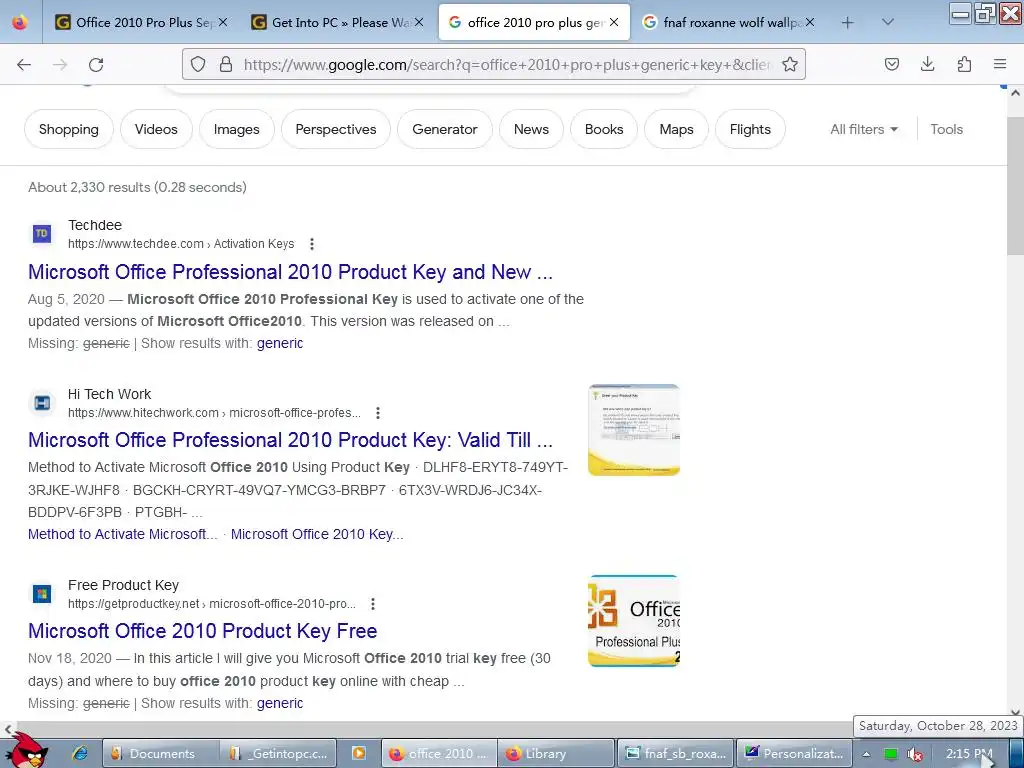Screen dimensions: 1024x768
Task: Close the Get Into PC tab
Action: tap(419, 22)
